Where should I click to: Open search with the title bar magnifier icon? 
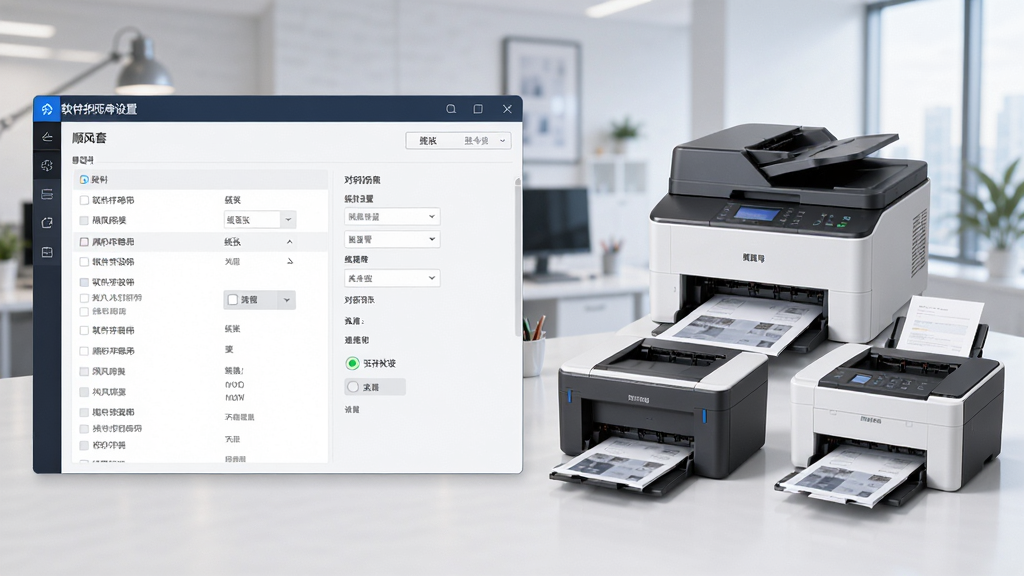click(x=451, y=109)
